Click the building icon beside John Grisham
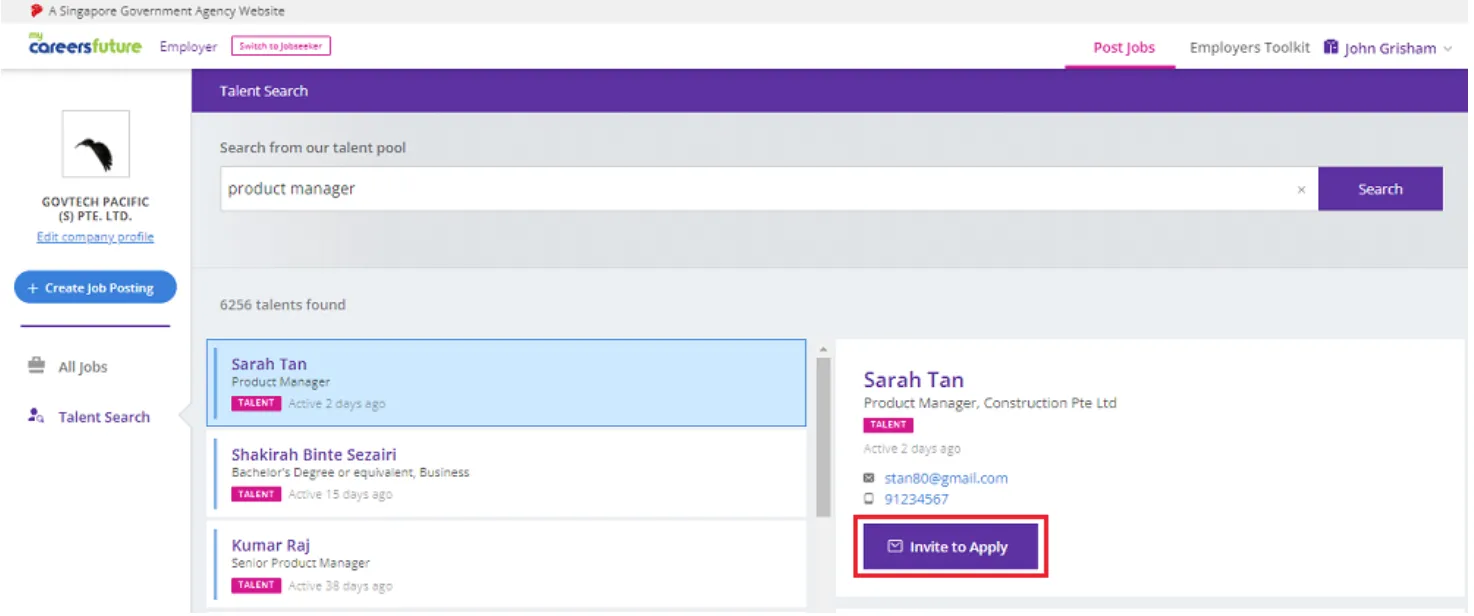 coord(1331,47)
